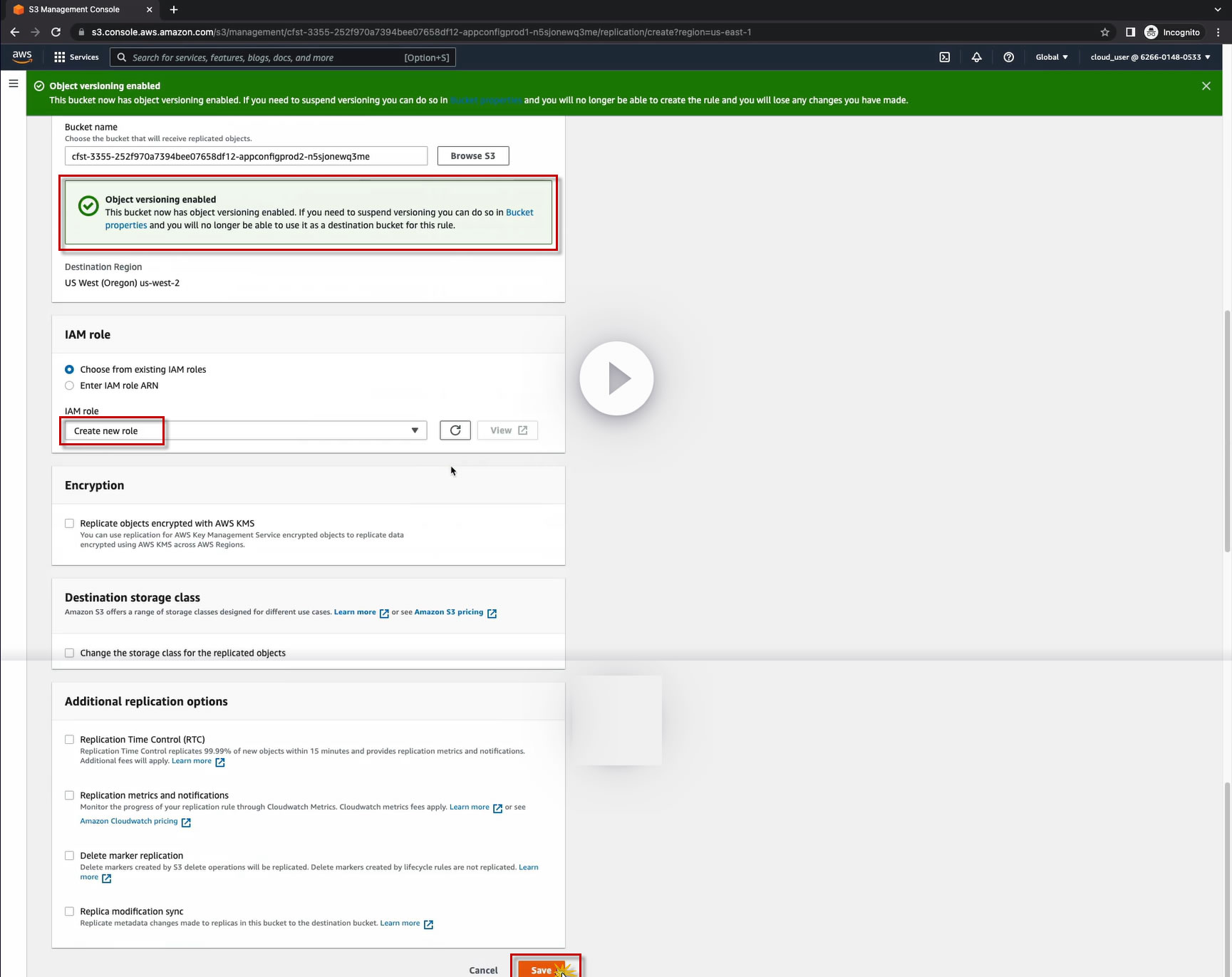Open Learn more about replication metrics
Screen dimensions: 1232x977
point(476,807)
